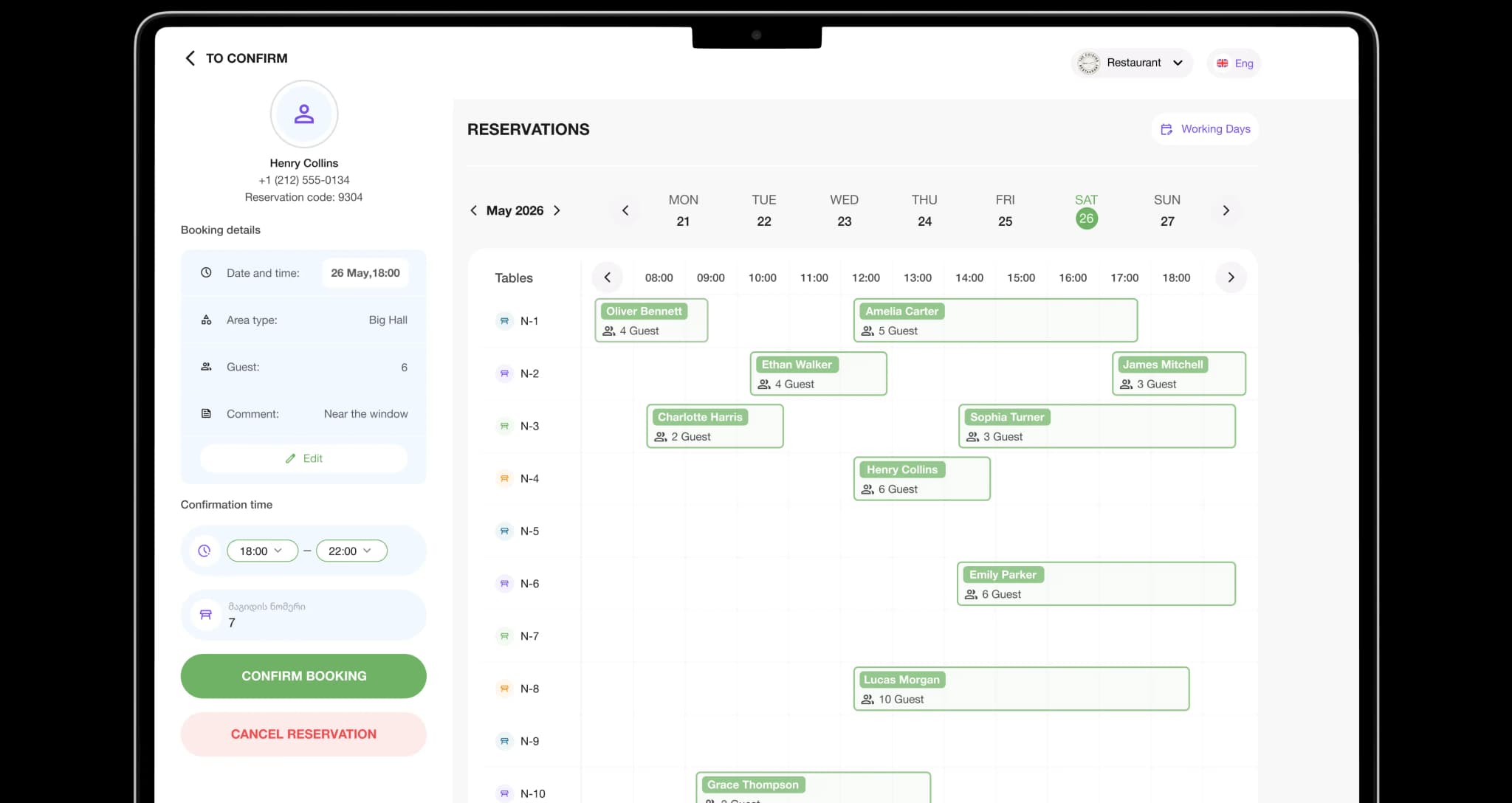
Task: Click the Henry Collins profile avatar
Action: pyautogui.click(x=303, y=114)
